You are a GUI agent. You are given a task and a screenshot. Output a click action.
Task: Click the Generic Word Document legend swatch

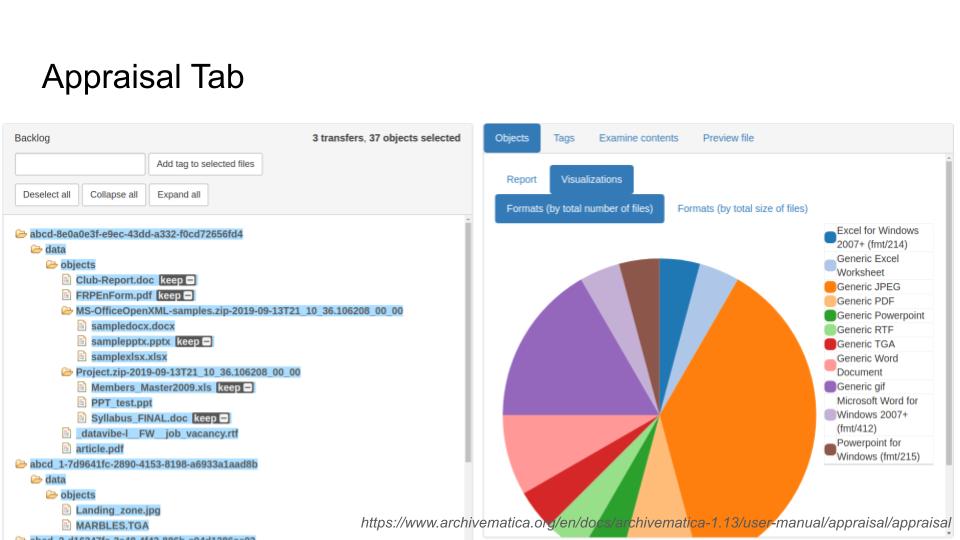pyautogui.click(x=830, y=365)
